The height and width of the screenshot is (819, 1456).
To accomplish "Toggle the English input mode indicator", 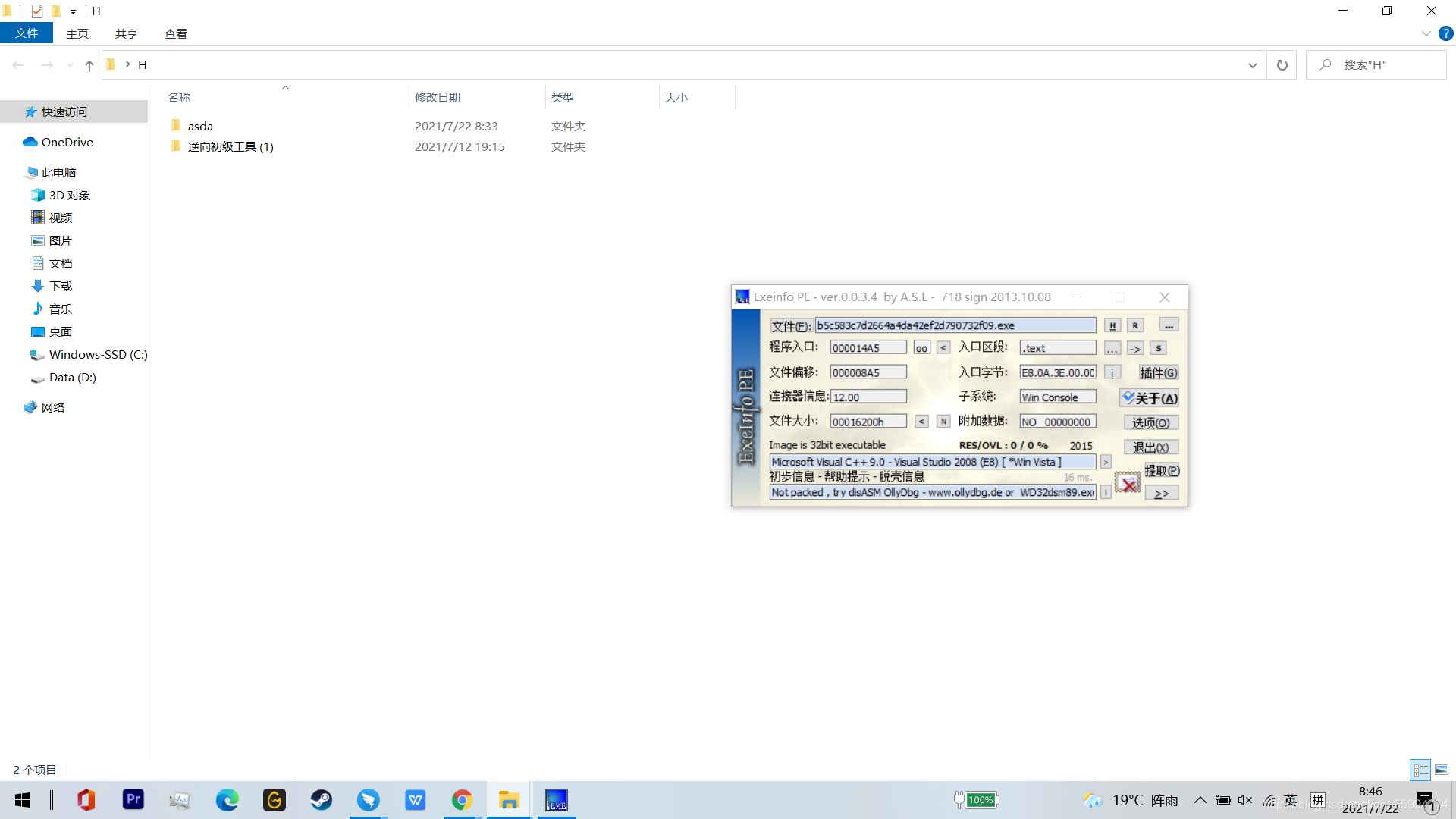I will point(1291,800).
